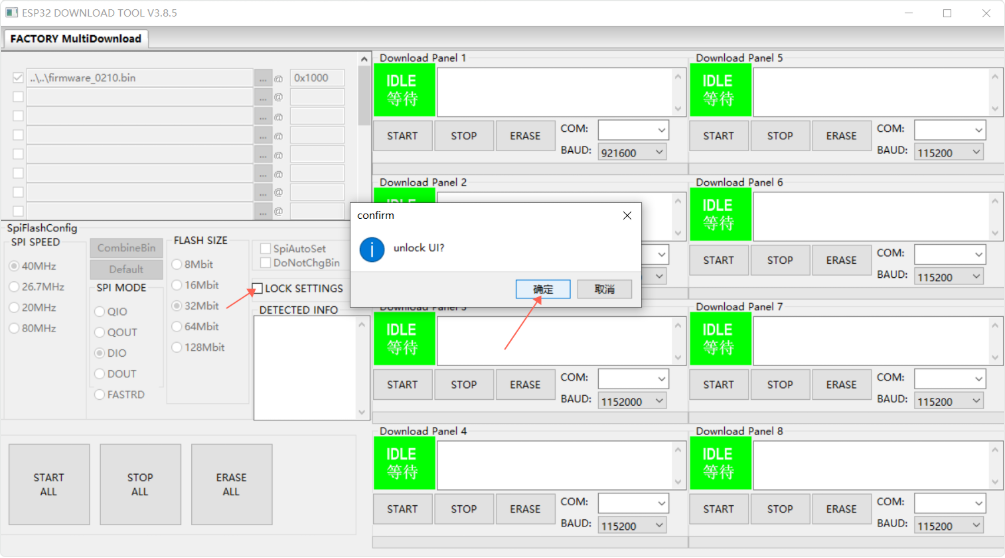Click the firmware_0210.bin path field
This screenshot has width=1005, height=558.
click(140, 78)
